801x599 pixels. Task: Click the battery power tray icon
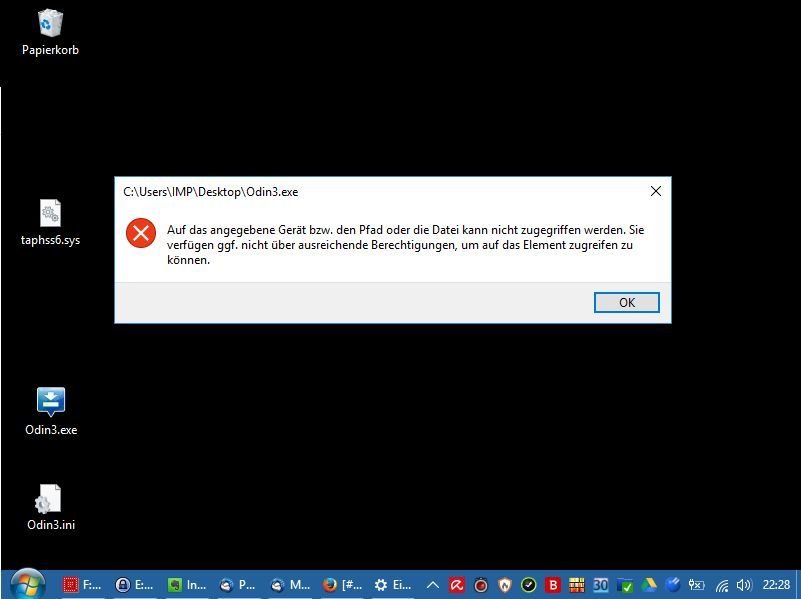click(697, 585)
